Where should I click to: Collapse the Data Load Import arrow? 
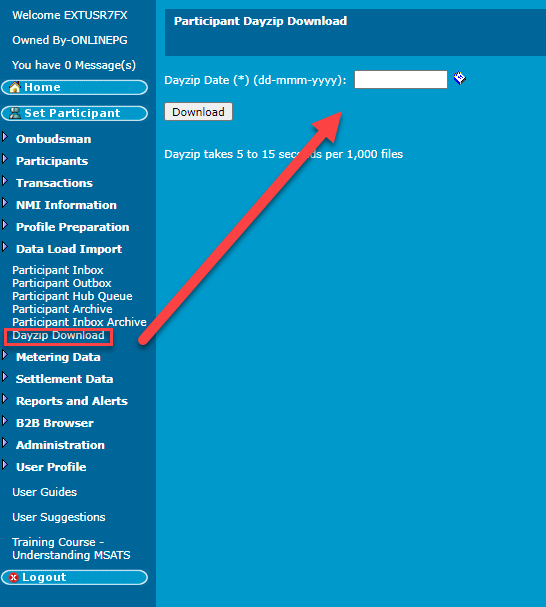pyautogui.click(x=5, y=247)
